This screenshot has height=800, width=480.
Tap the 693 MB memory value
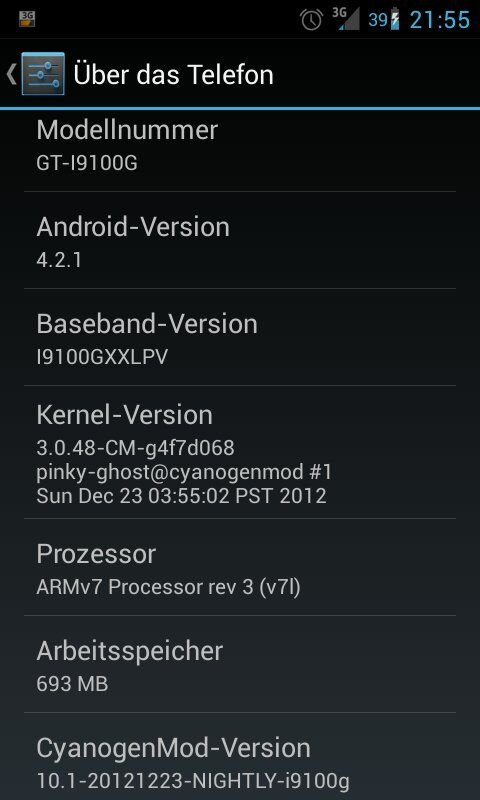(72, 684)
